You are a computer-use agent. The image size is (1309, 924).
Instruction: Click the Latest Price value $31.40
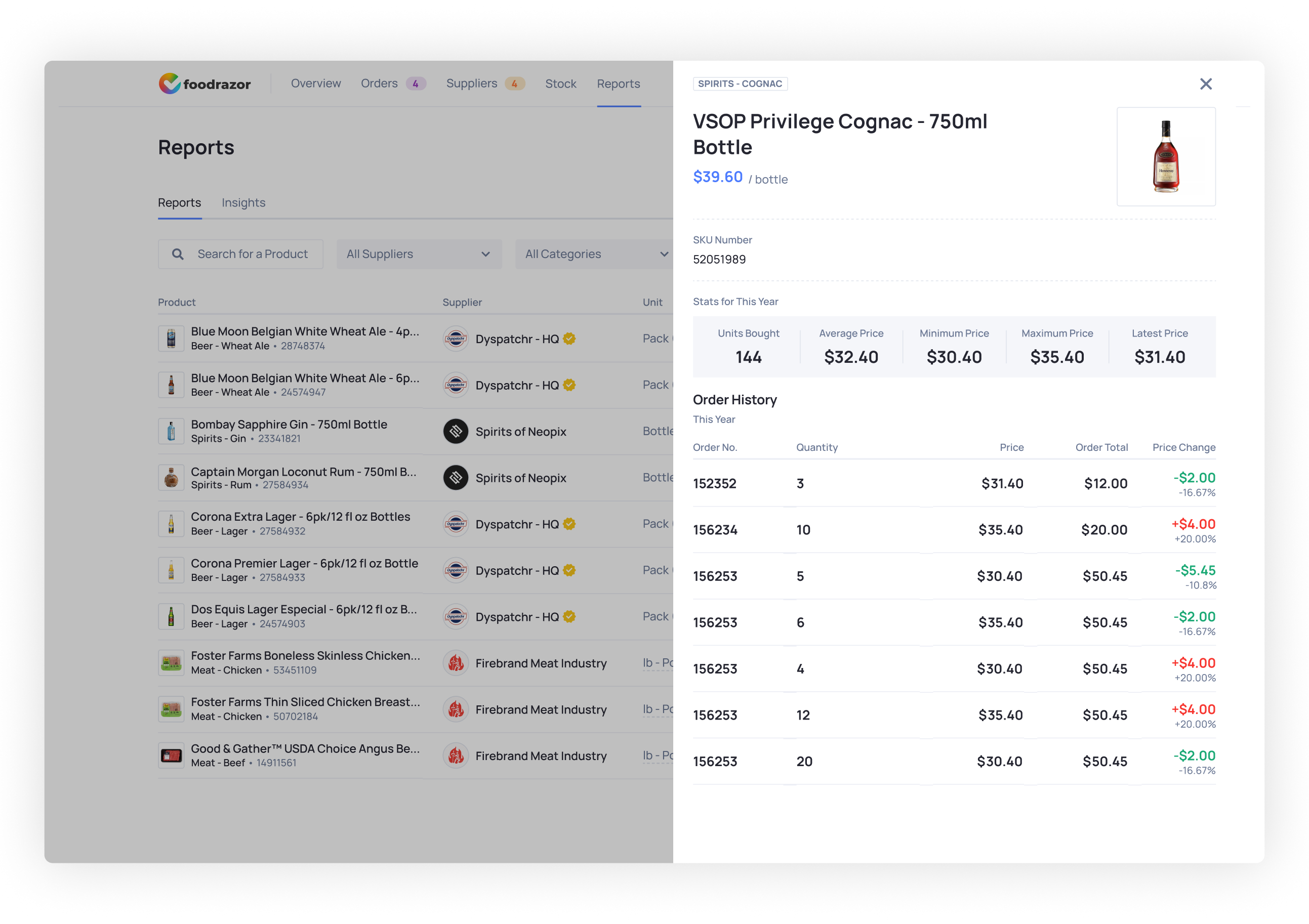[x=1159, y=357]
